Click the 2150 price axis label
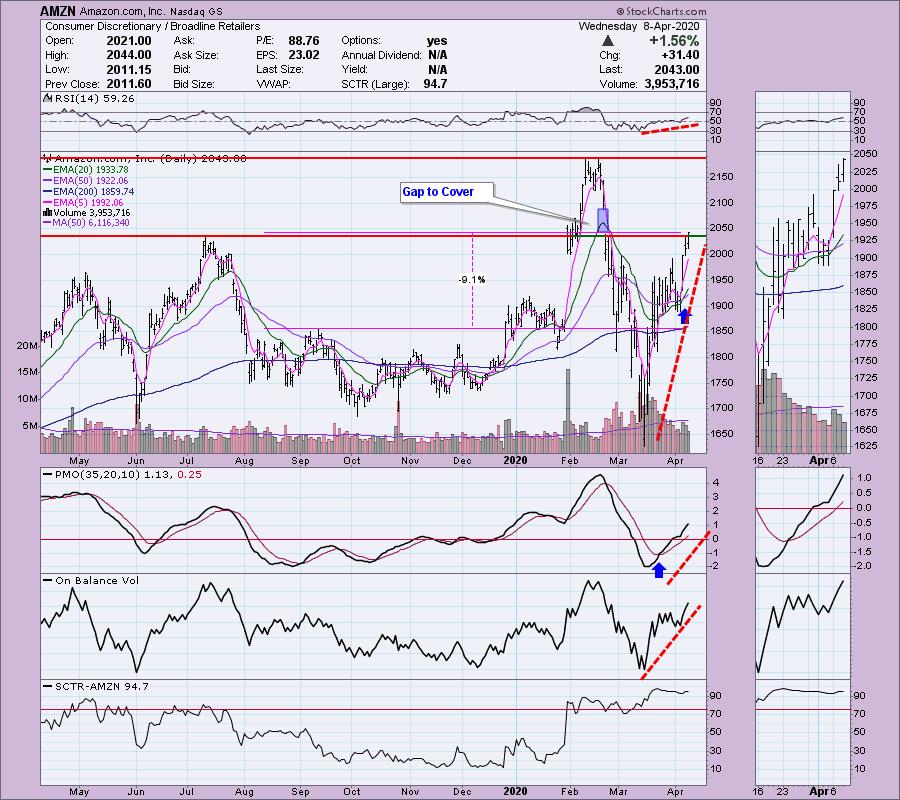This screenshot has width=900, height=800. click(721, 177)
